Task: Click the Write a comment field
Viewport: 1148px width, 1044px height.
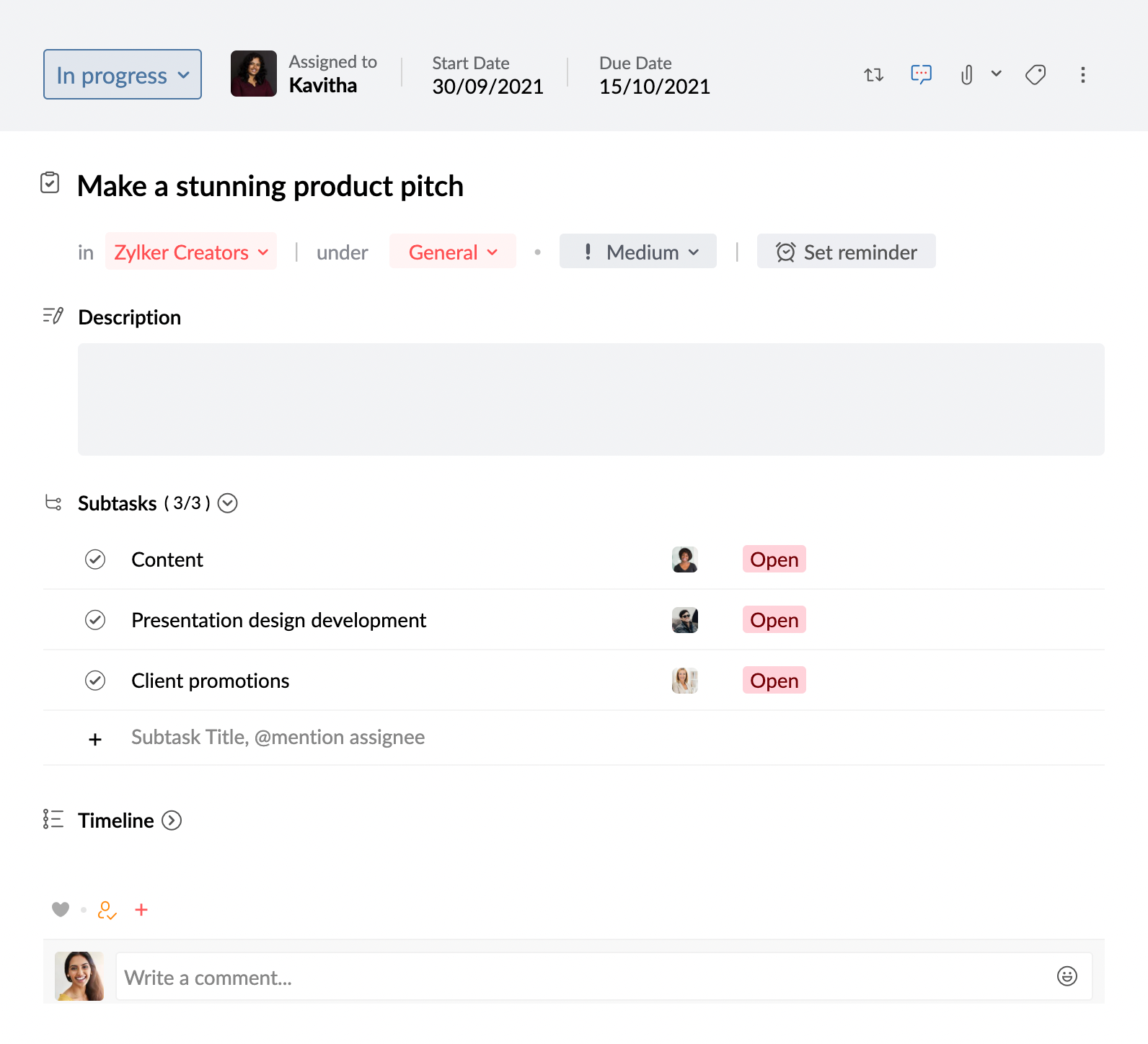Action: pyautogui.click(x=577, y=978)
